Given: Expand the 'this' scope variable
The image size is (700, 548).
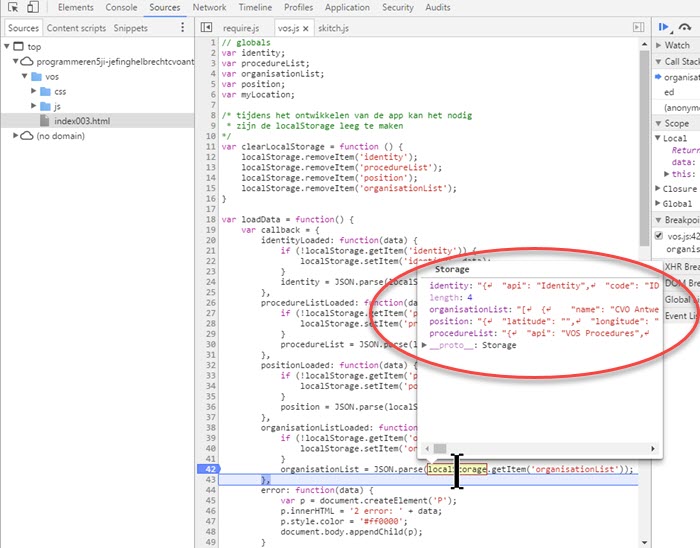Looking at the screenshot, I should (666, 174).
